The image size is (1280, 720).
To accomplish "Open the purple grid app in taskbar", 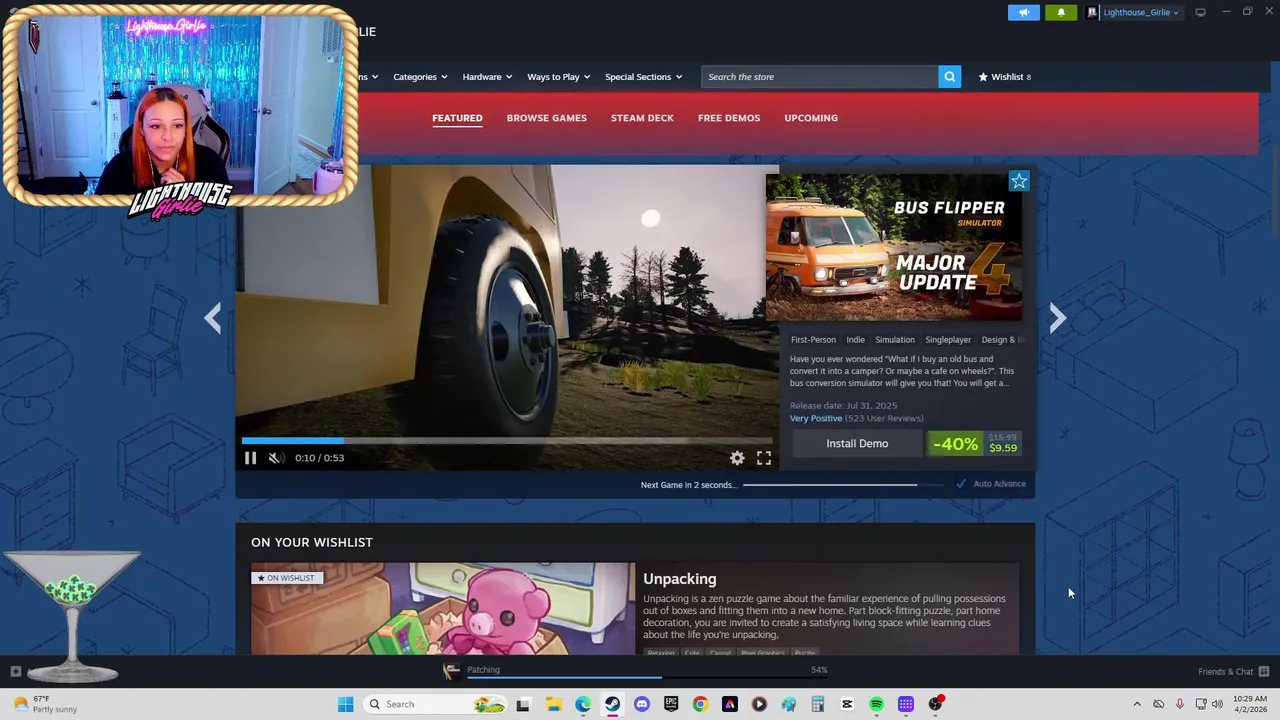I will click(906, 704).
